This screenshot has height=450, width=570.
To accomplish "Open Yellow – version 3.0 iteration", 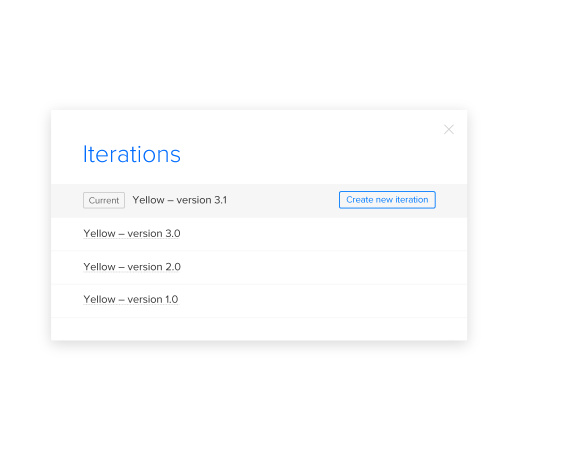I will (132, 233).
